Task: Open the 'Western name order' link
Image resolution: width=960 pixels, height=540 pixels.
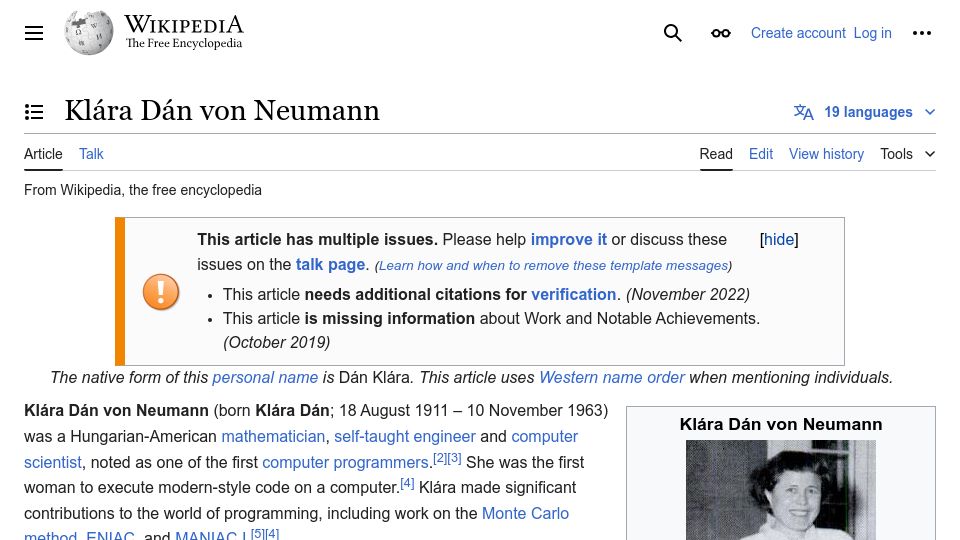Action: click(x=611, y=377)
